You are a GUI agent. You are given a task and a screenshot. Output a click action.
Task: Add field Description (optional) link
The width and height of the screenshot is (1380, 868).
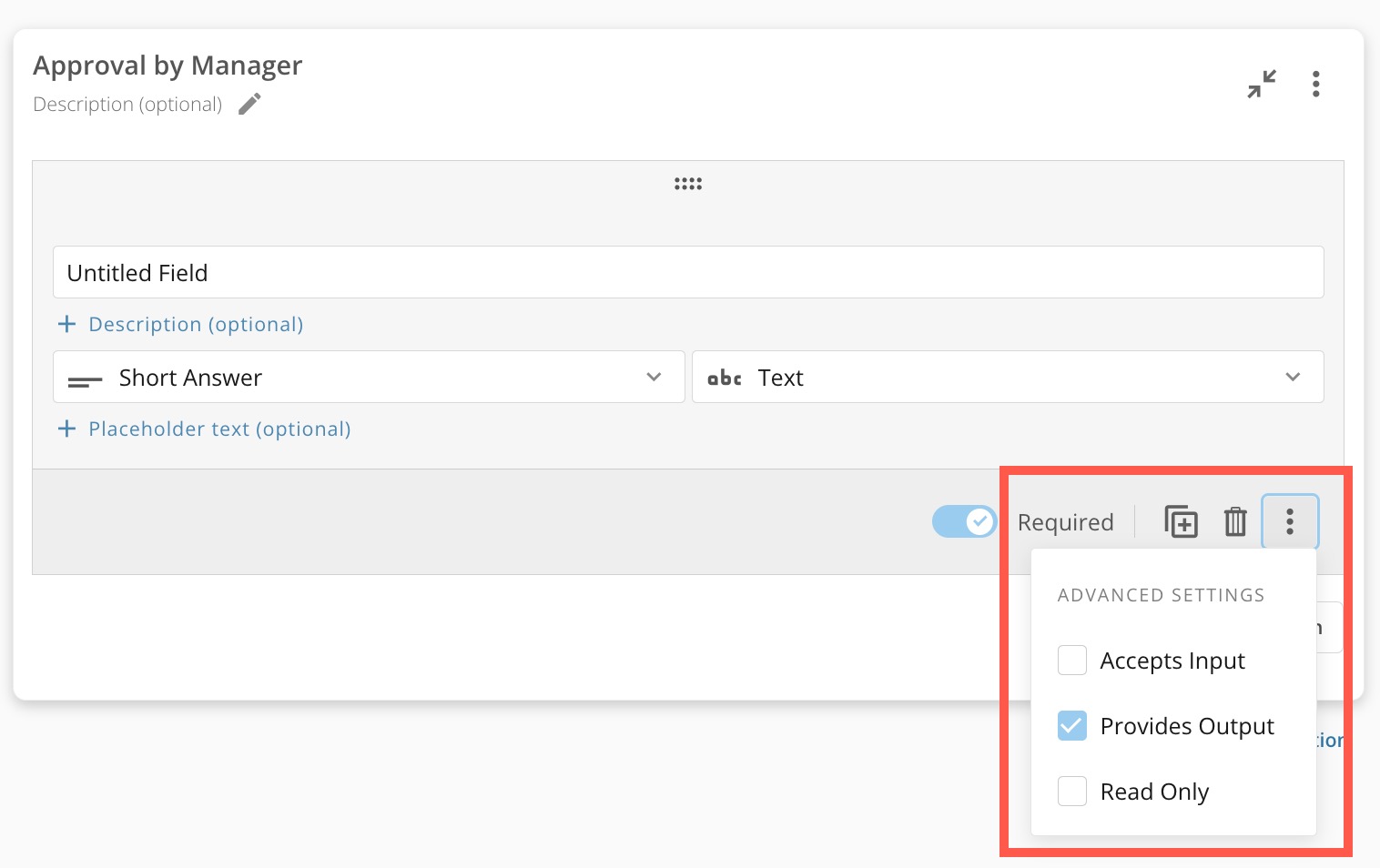point(196,324)
